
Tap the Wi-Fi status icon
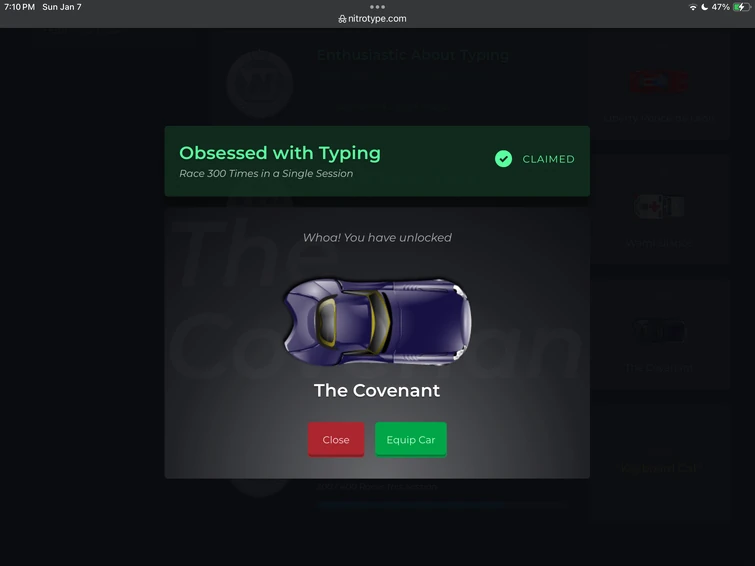point(692,7)
